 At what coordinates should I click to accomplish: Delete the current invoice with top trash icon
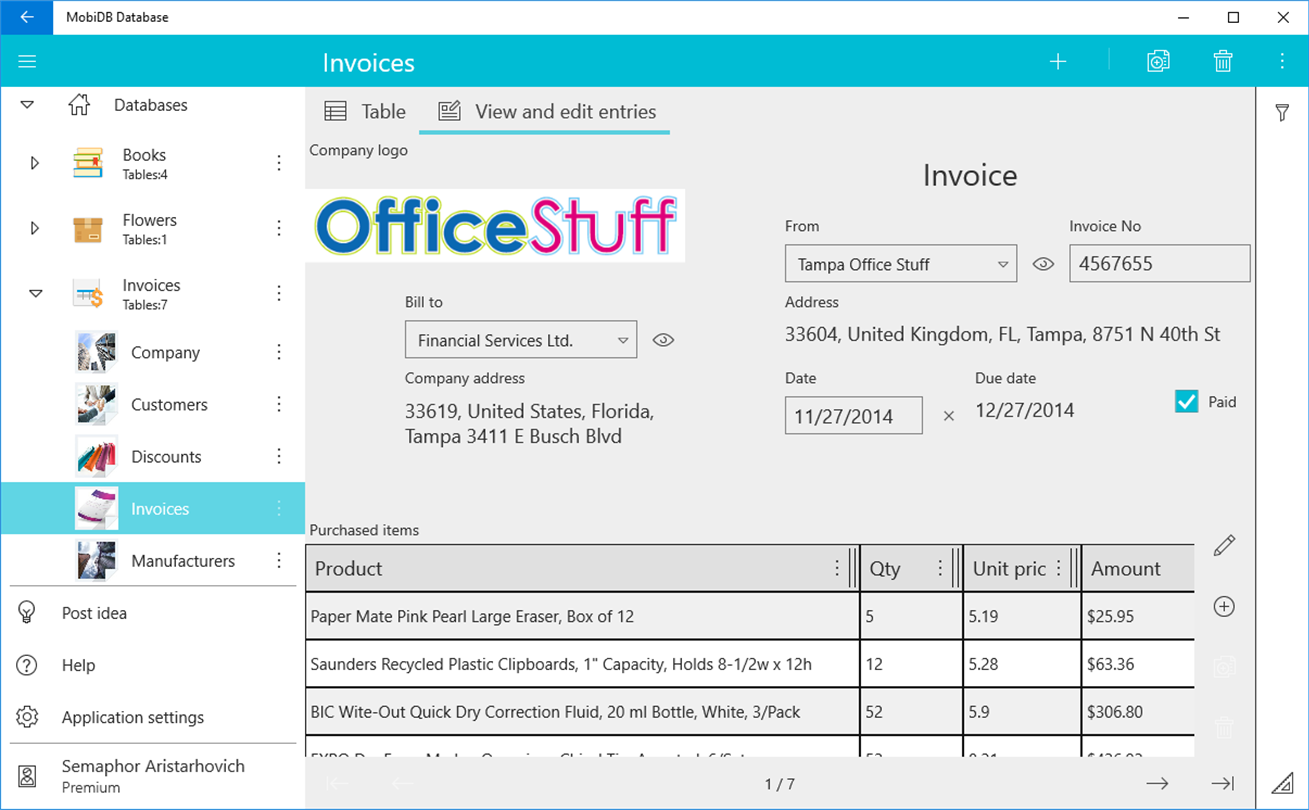point(1223,62)
